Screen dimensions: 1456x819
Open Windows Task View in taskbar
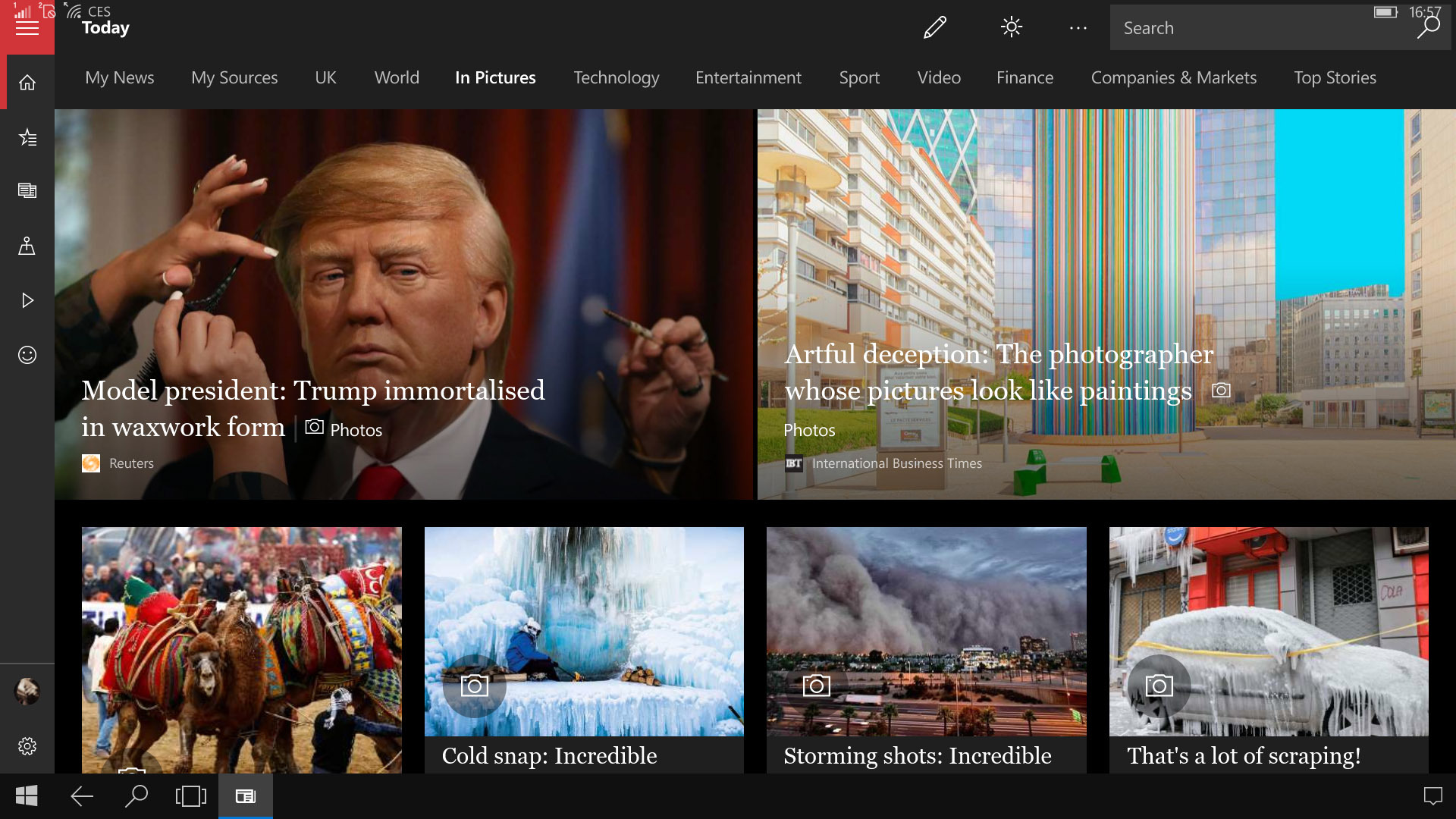[191, 796]
